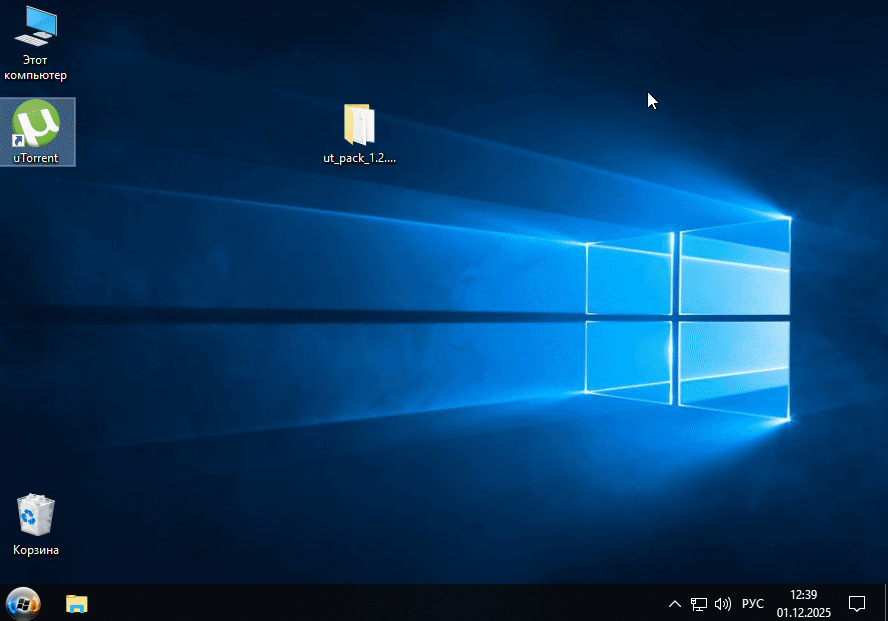Click the date 01.12.2025 in the tray
888x621 pixels.
click(x=803, y=612)
